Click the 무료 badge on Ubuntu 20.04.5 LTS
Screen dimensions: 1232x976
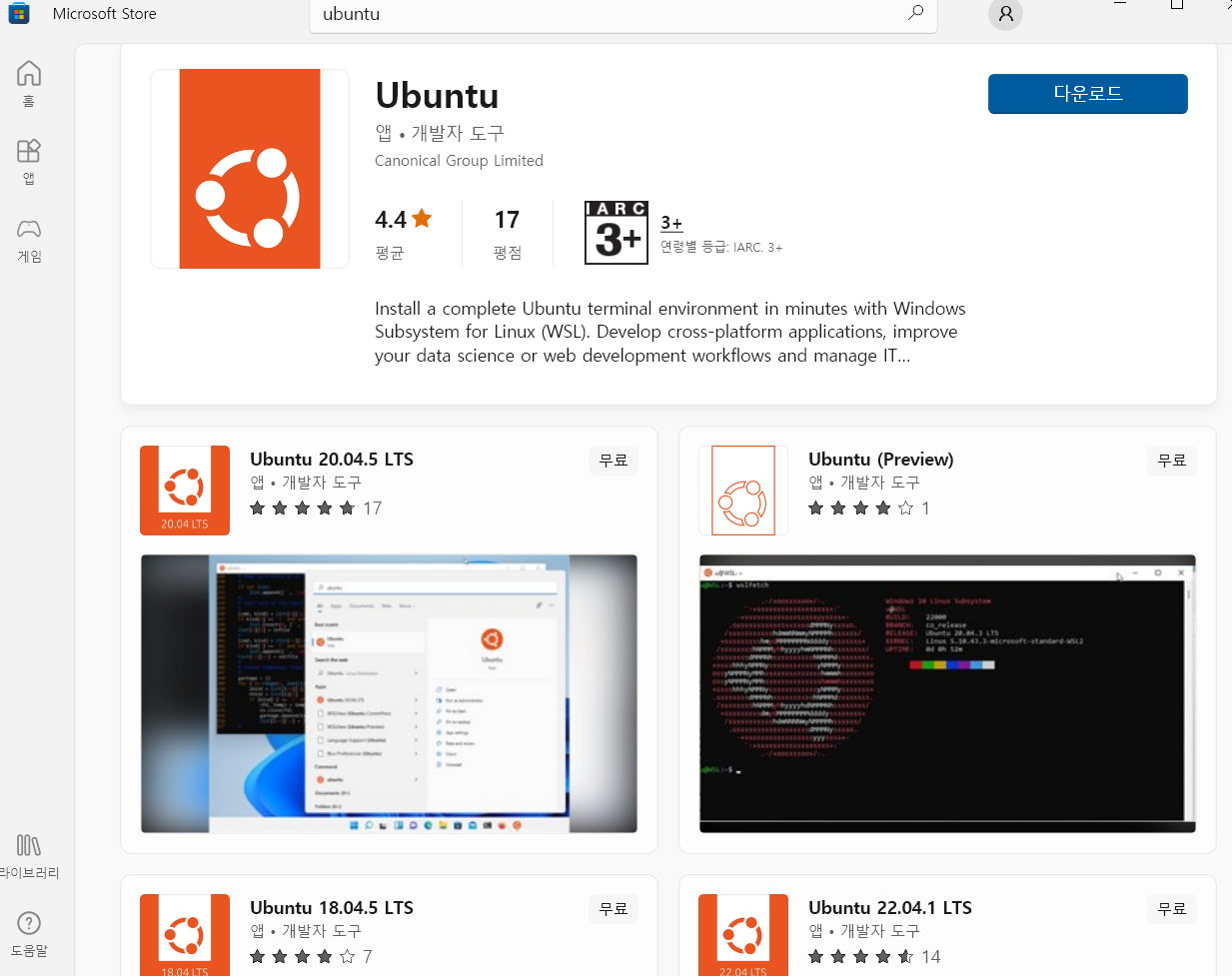(614, 461)
